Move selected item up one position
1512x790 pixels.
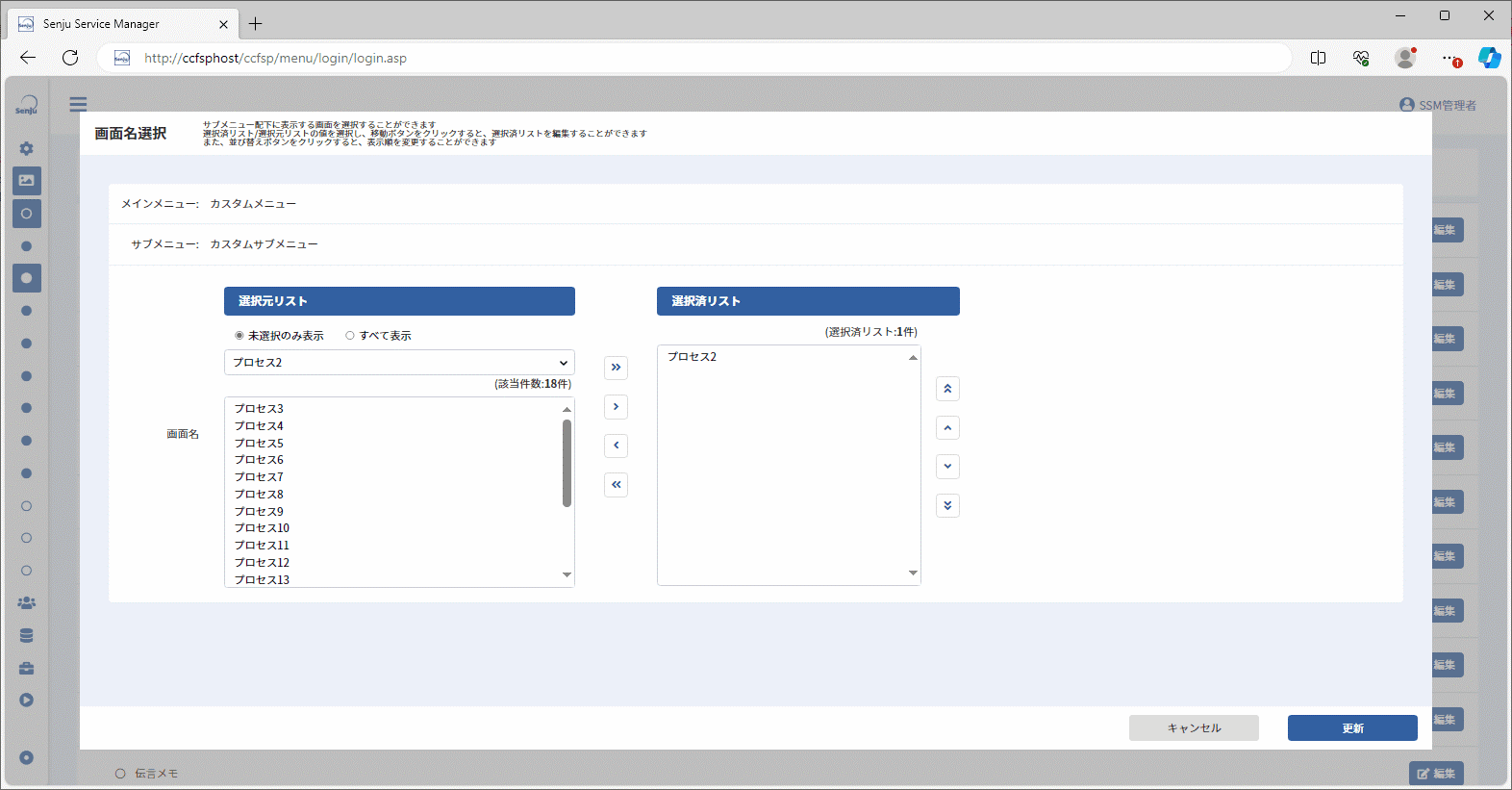[x=947, y=427]
